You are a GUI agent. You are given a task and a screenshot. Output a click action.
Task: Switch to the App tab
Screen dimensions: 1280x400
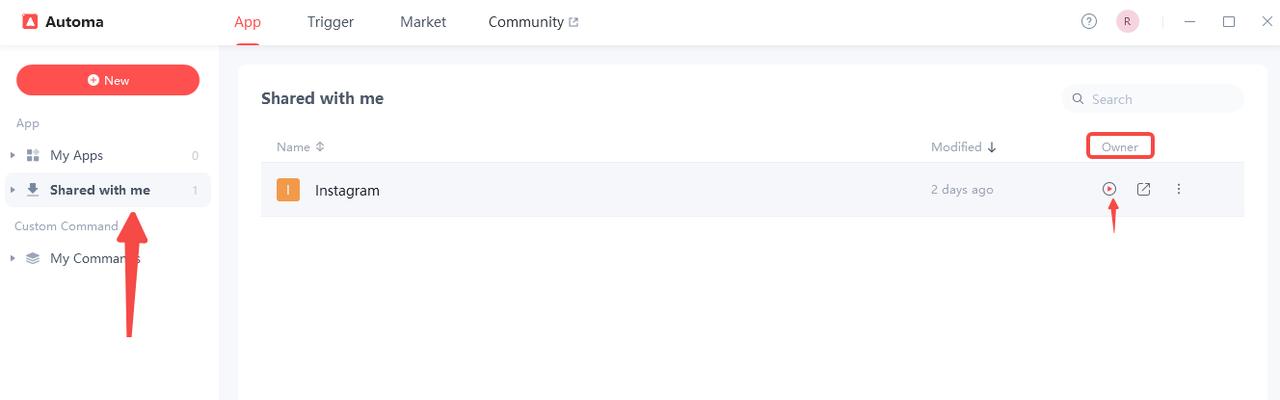(247, 22)
